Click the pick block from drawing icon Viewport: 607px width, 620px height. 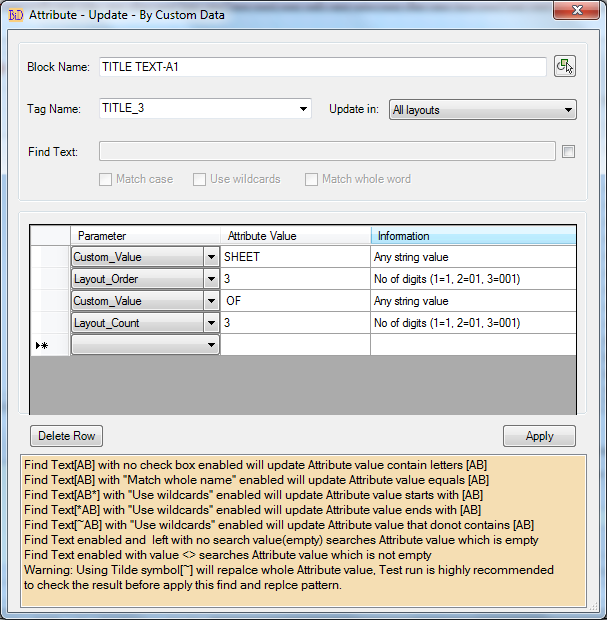(x=564, y=66)
